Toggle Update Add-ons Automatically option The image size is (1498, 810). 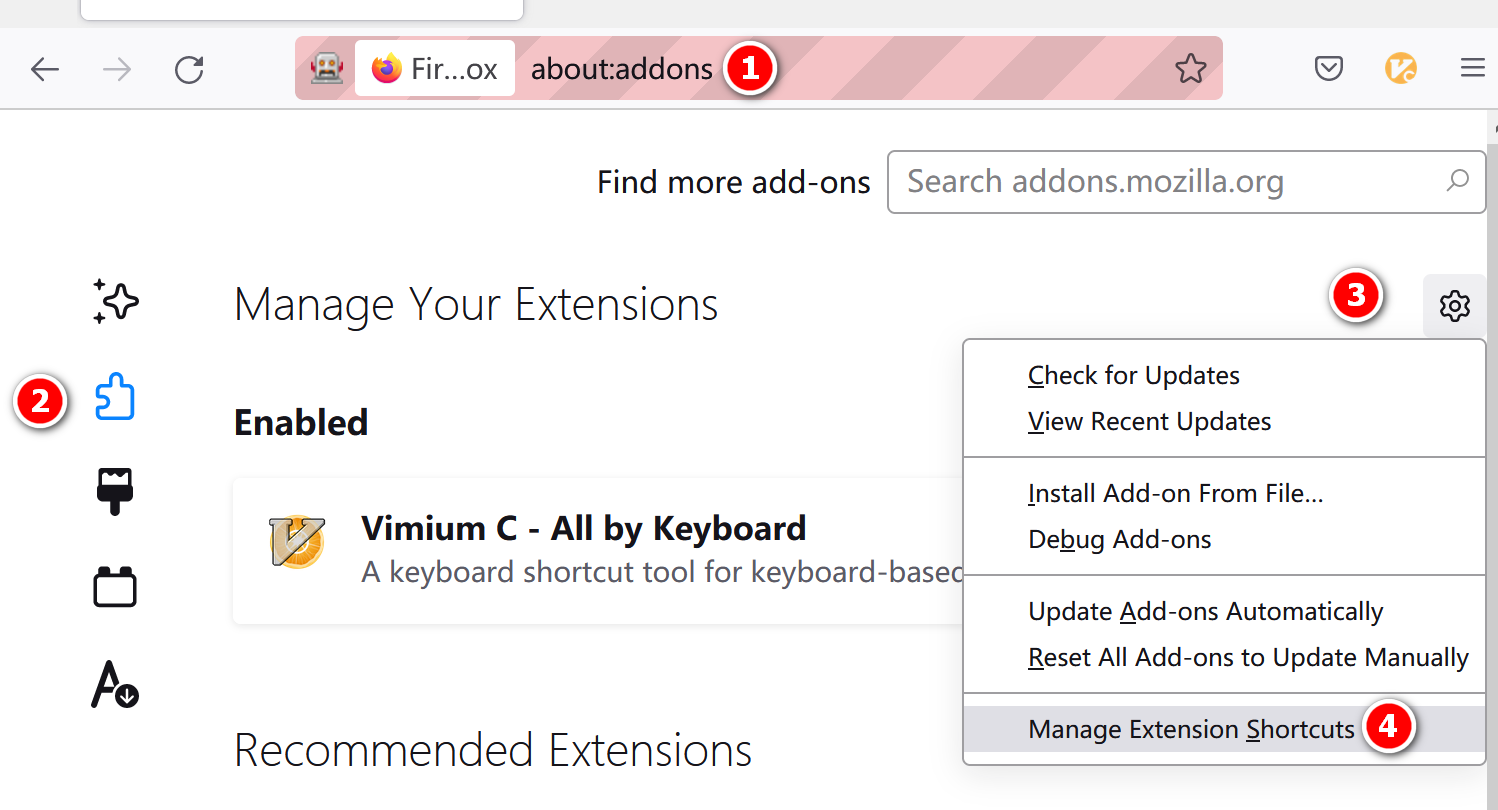(x=1206, y=611)
